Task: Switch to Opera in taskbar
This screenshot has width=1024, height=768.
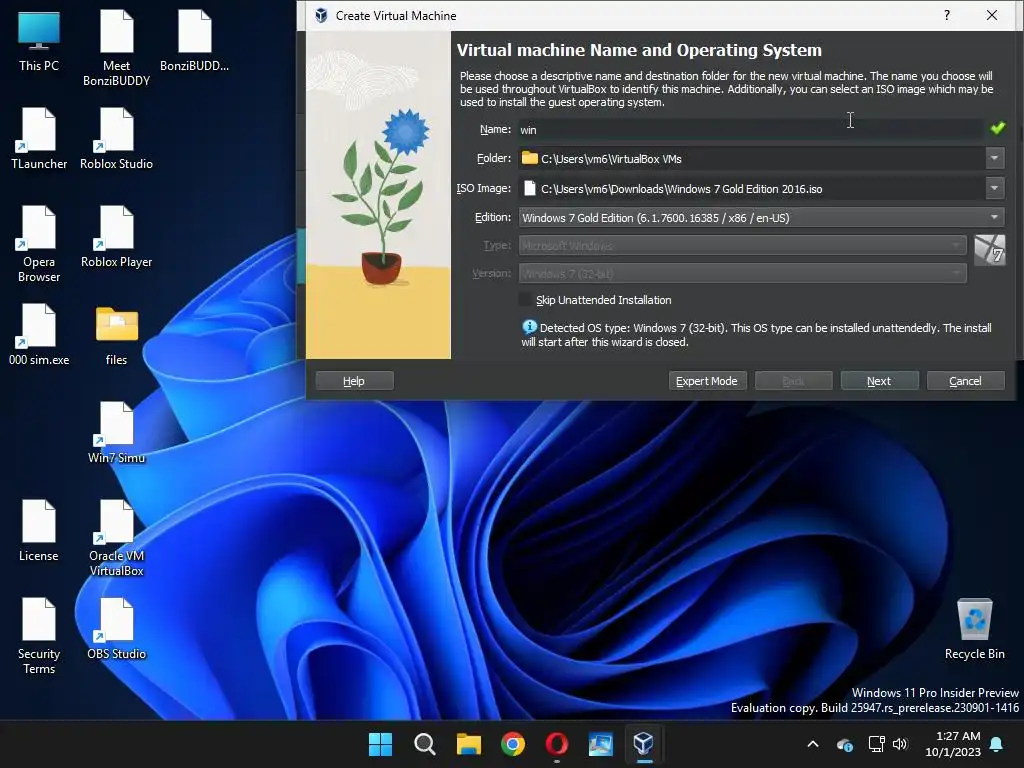Action: click(556, 744)
